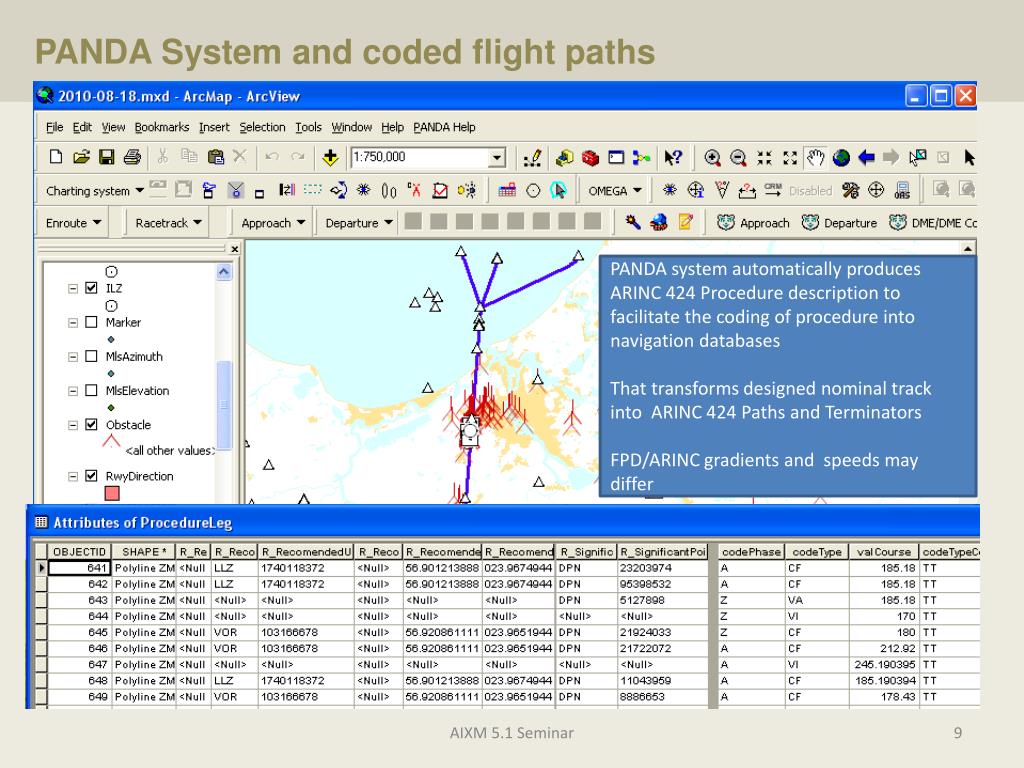
Task: Click the valCourse column header
Action: 884,552
